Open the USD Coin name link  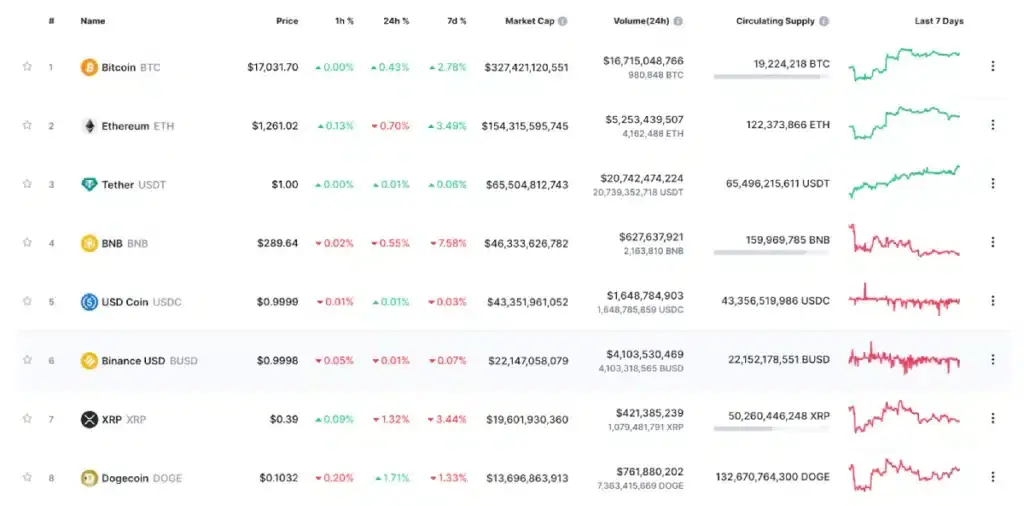(125, 302)
